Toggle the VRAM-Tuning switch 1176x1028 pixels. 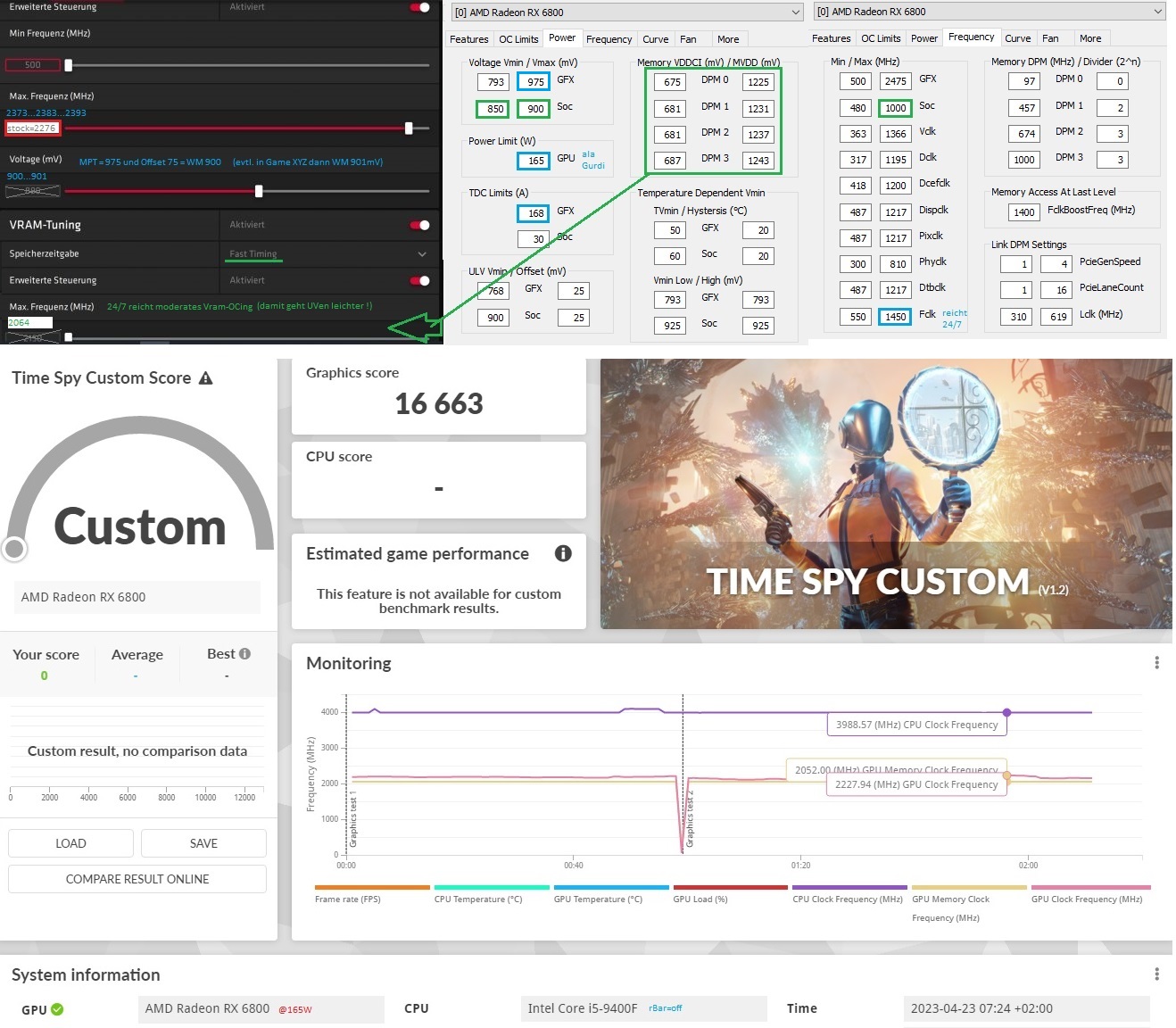419,225
